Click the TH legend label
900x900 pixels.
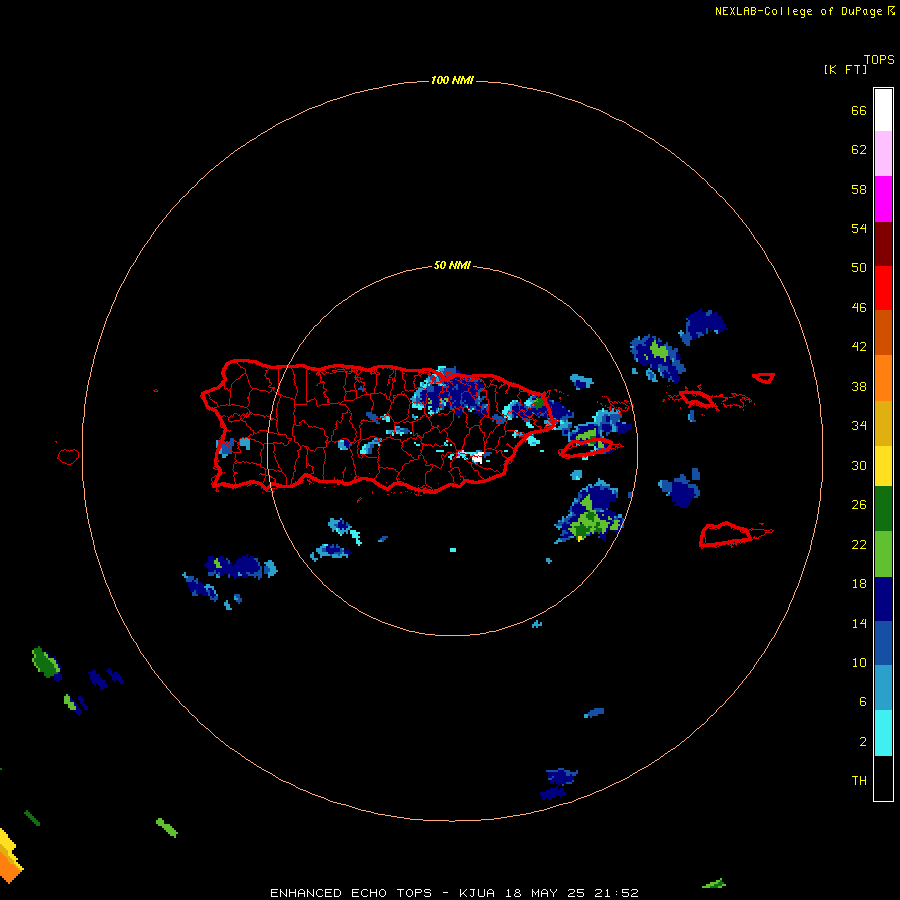point(859,780)
